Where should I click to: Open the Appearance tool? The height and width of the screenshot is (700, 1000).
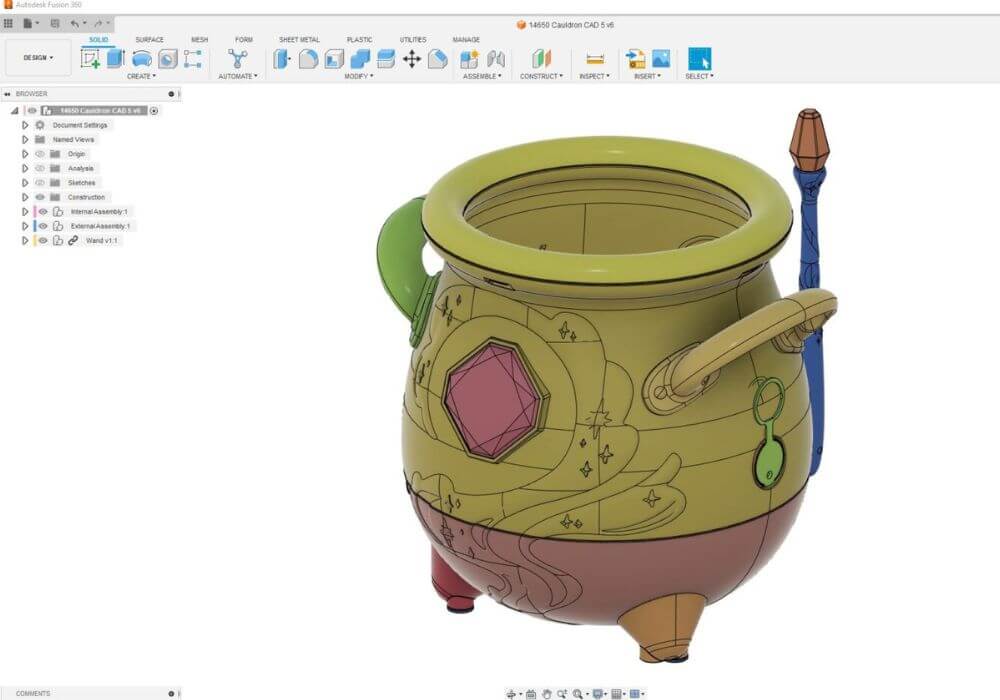tap(438, 59)
